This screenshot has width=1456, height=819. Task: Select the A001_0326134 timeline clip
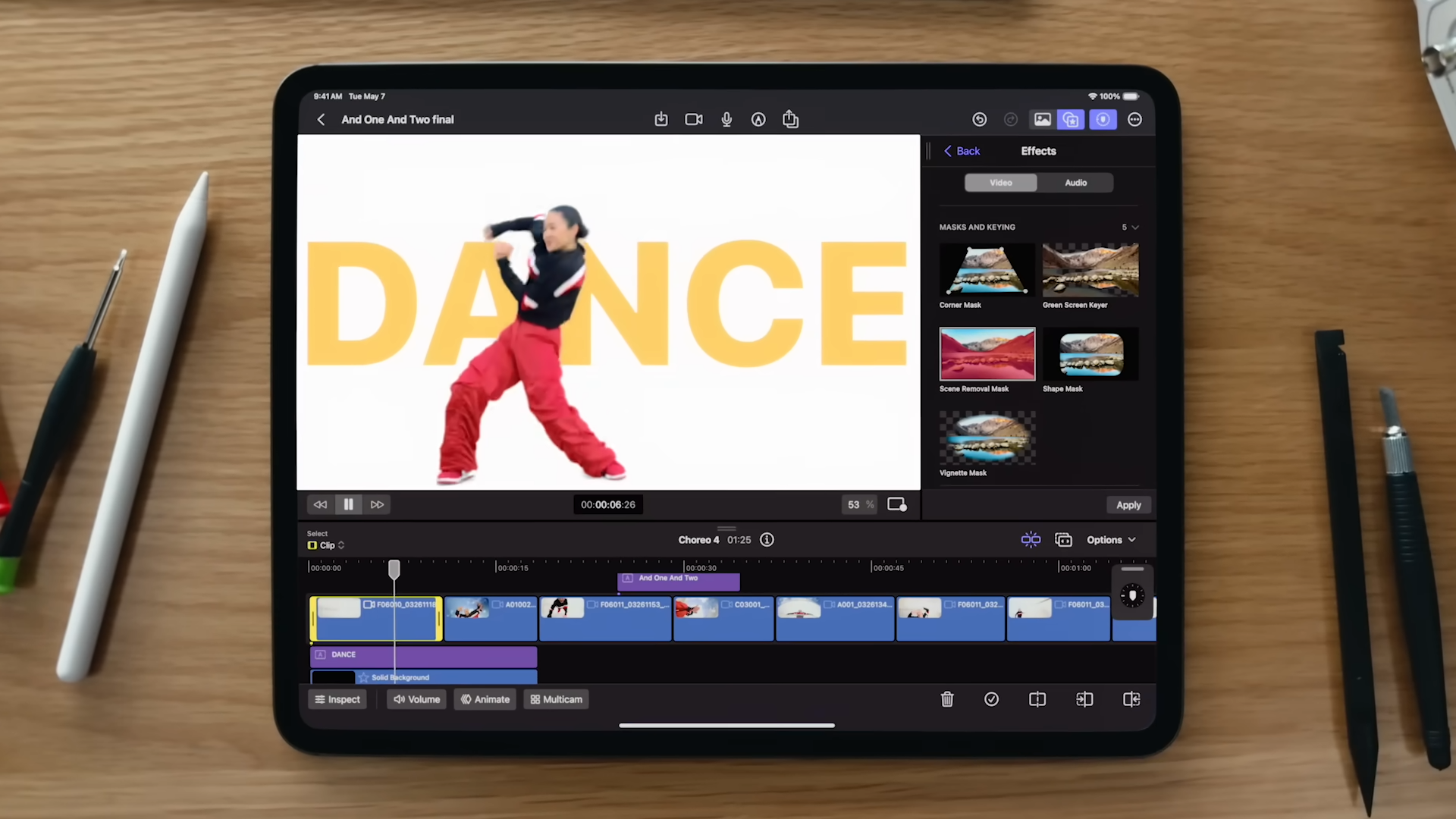(835, 619)
